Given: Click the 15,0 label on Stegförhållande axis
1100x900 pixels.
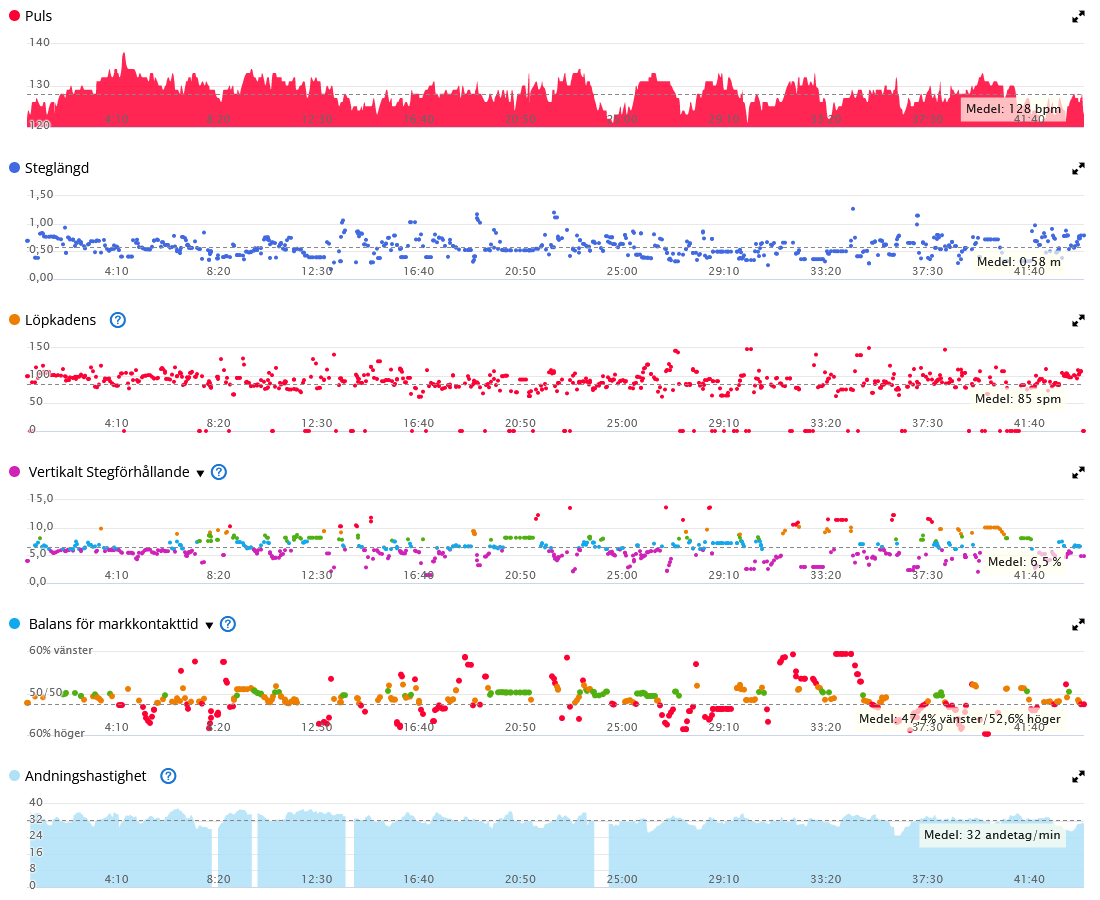Looking at the screenshot, I should pos(41,498).
